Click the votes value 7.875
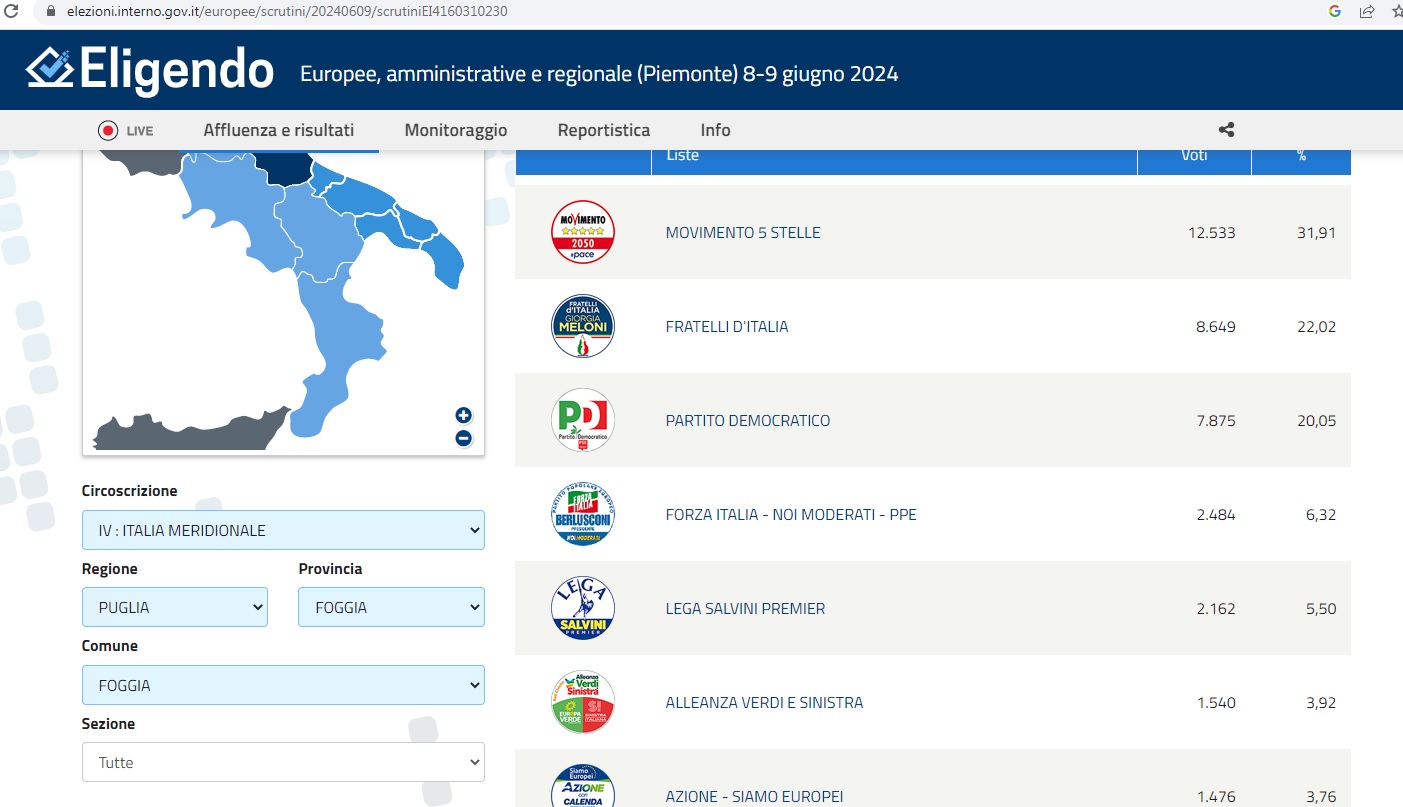The width and height of the screenshot is (1403, 807). (1216, 420)
